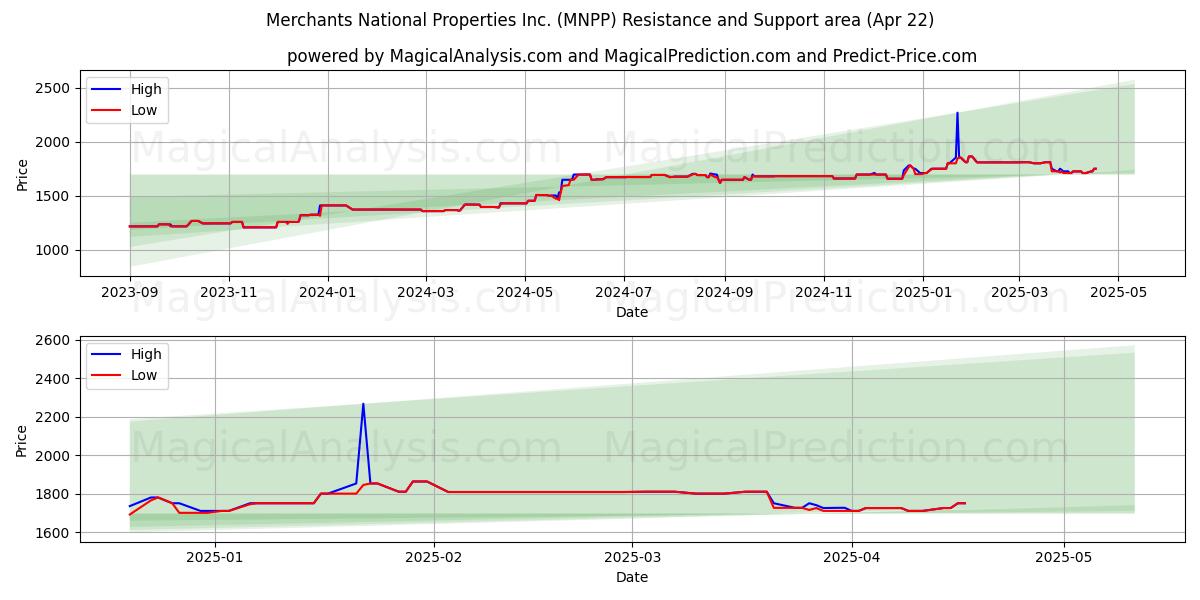Click the 2025-05 tick label in top chart
Image resolution: width=1200 pixels, height=600 pixels.
(x=1118, y=293)
